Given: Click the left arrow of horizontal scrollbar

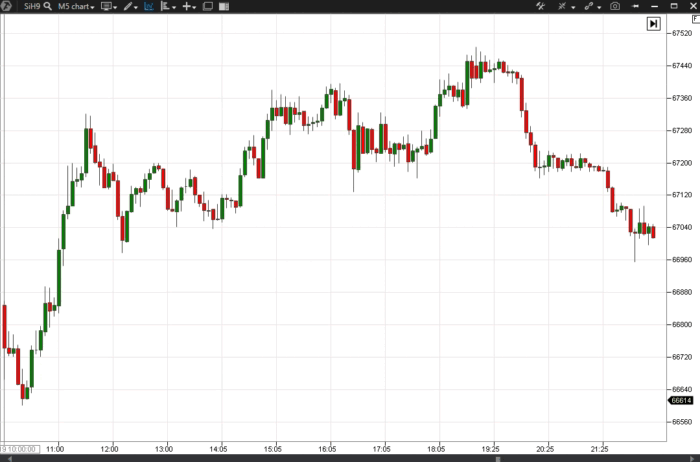Looking at the screenshot, I should (x=10, y=458).
